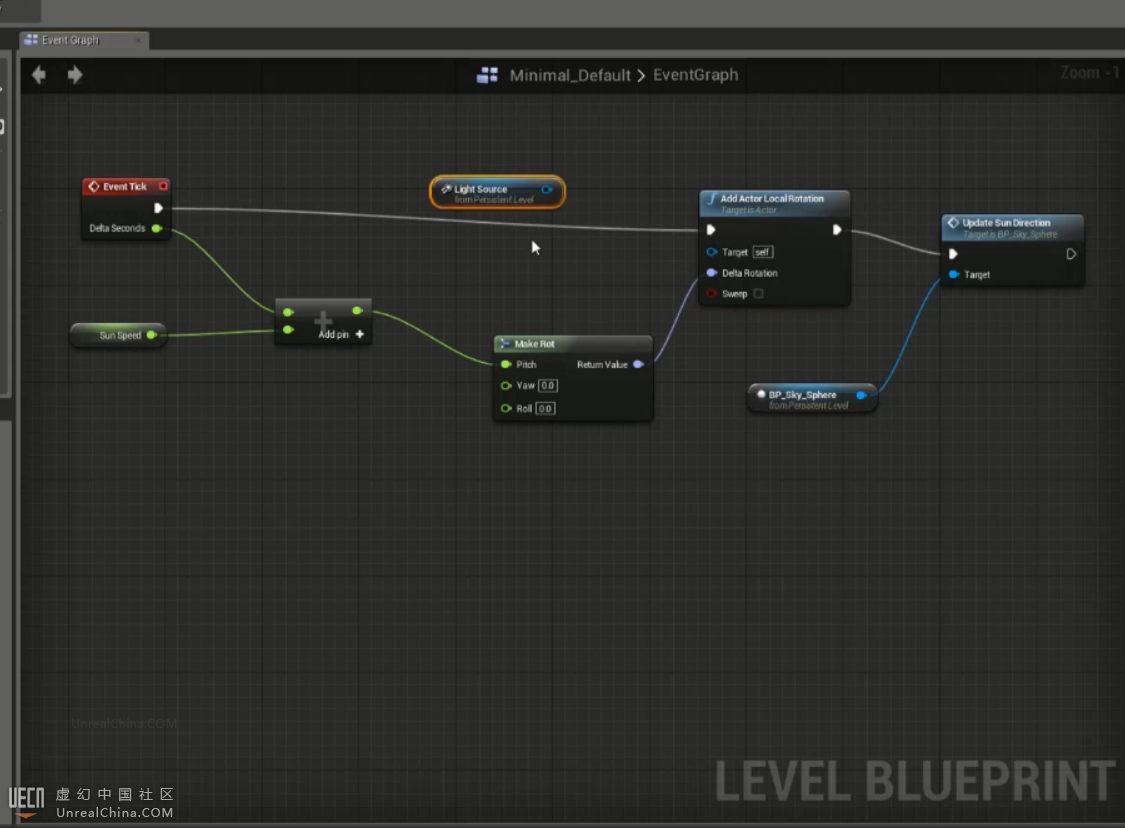Click the Yaw value input field

[547, 386]
